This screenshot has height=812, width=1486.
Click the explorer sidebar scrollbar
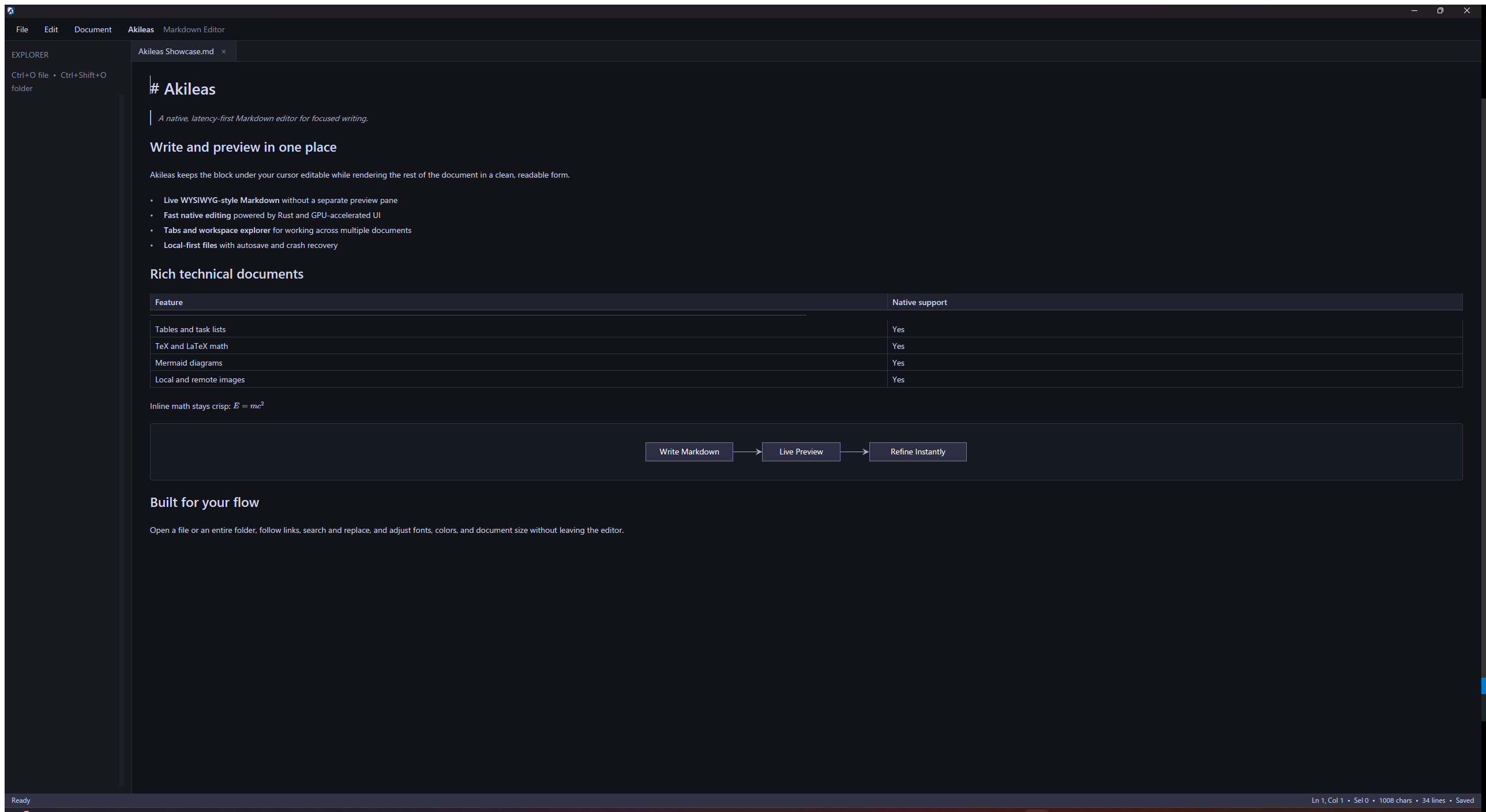(122, 440)
